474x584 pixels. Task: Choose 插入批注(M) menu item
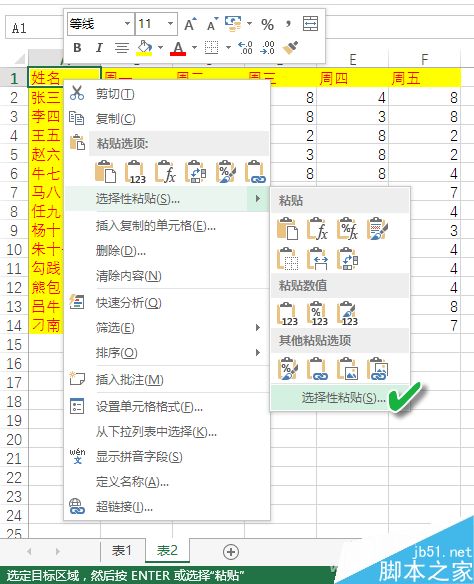point(167,380)
